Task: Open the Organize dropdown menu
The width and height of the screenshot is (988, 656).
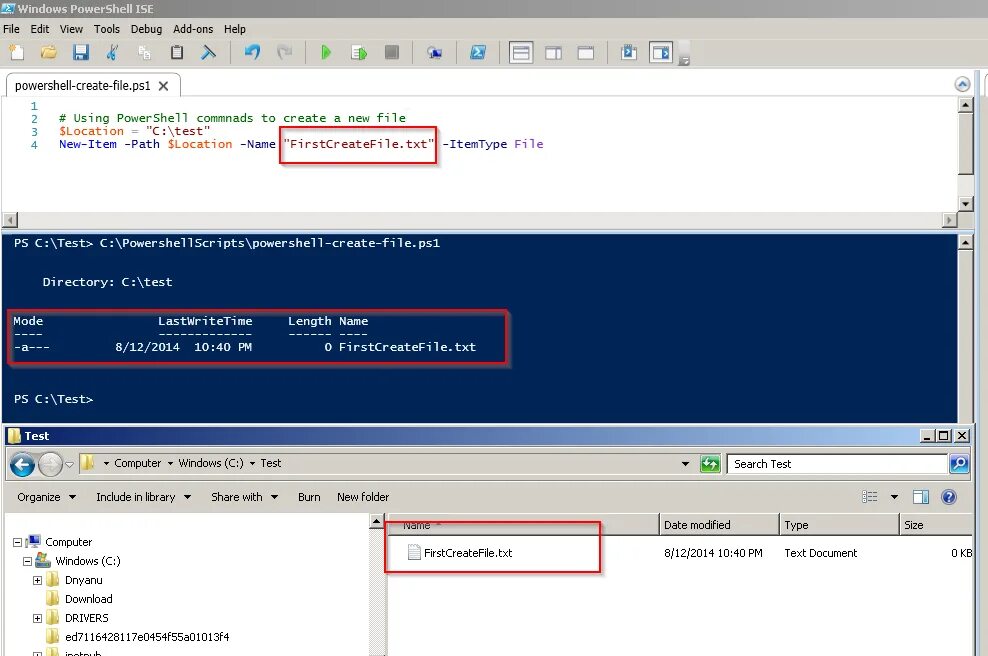Action: (46, 497)
